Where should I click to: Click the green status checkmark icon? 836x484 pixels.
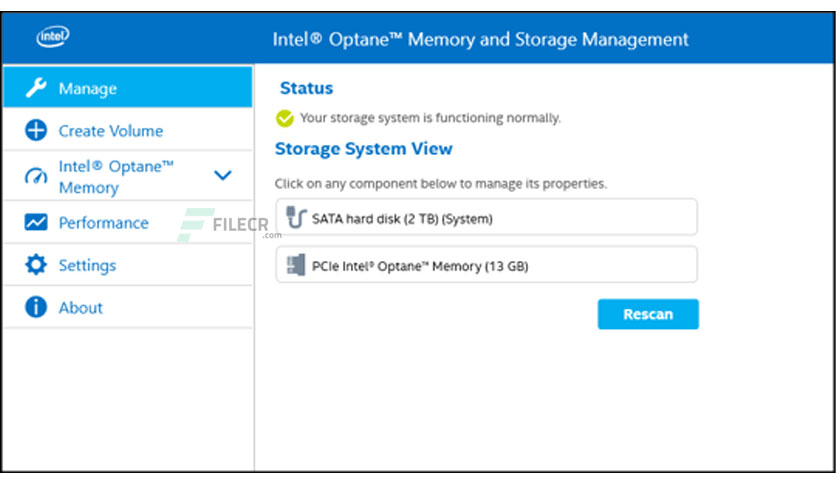(285, 118)
